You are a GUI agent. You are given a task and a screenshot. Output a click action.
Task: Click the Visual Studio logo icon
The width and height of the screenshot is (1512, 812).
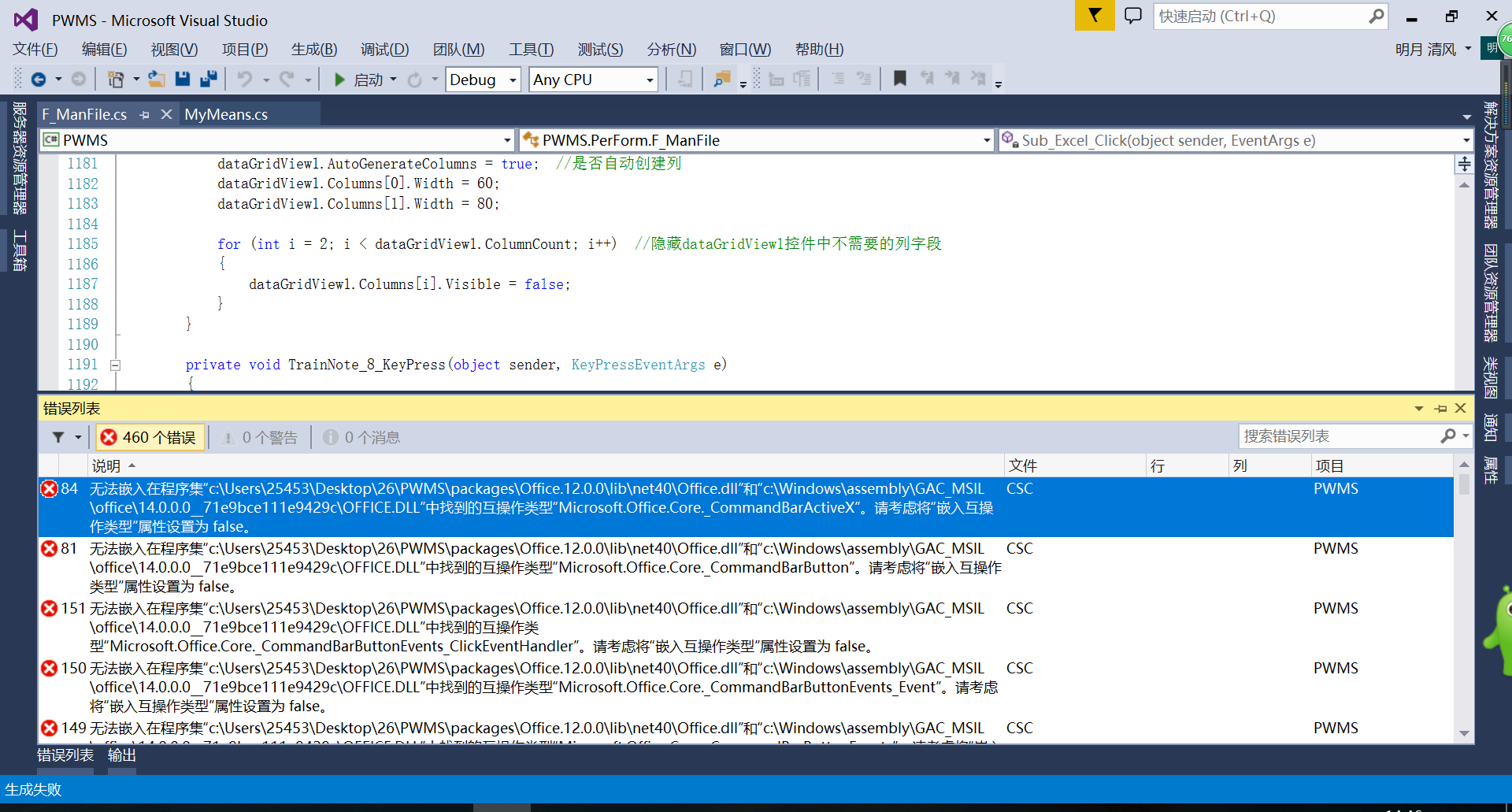(x=26, y=20)
